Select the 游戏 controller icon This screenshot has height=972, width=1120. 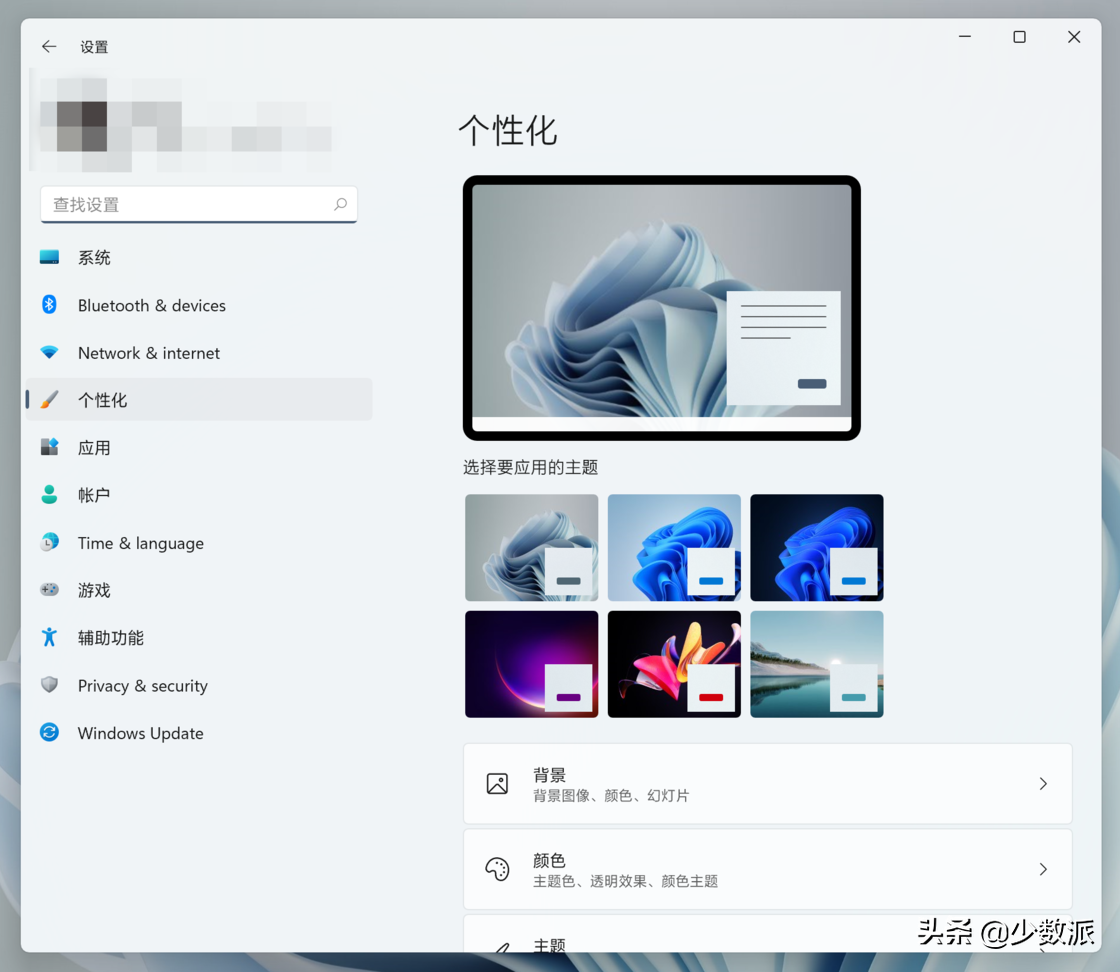point(49,590)
